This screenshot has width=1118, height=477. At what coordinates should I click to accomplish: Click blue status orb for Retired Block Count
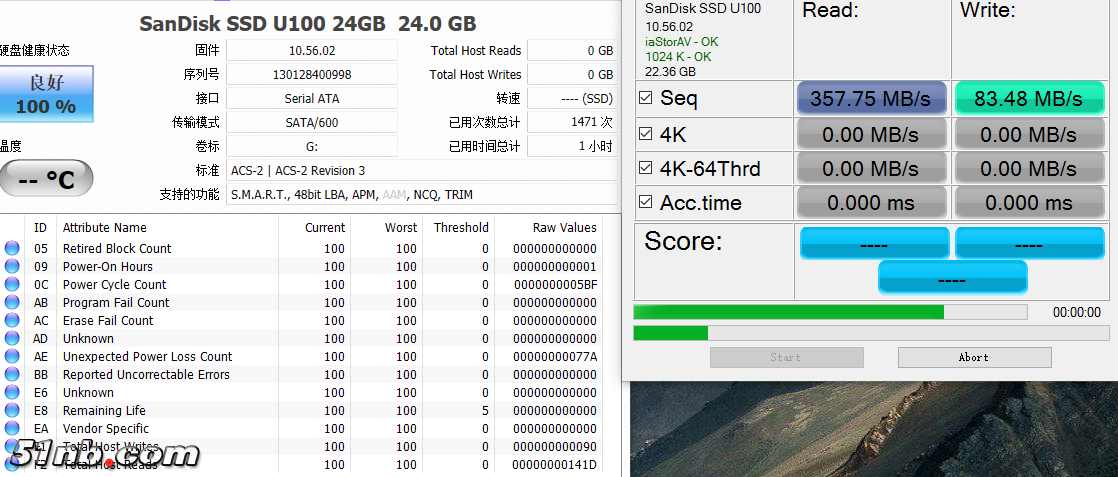point(12,249)
